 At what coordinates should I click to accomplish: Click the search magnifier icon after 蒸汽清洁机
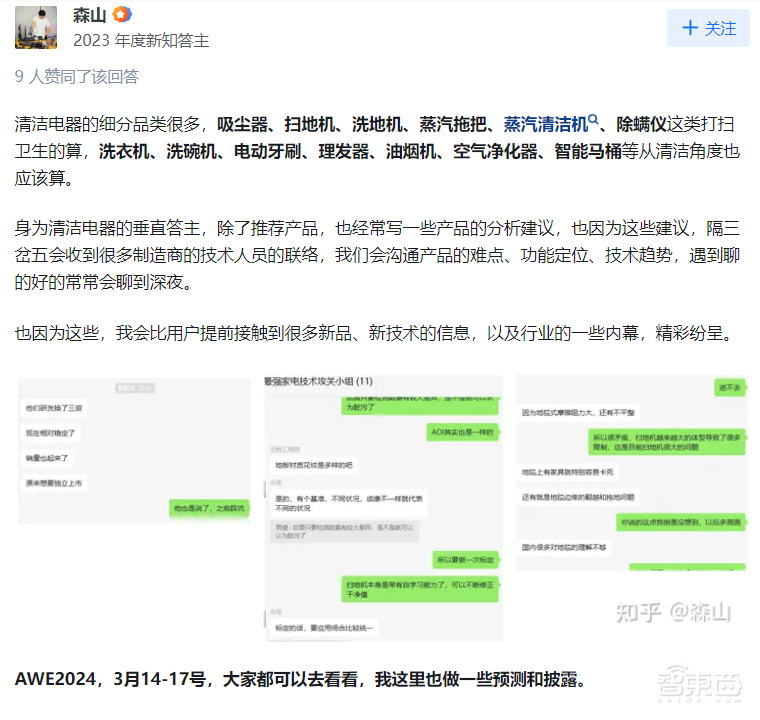pyautogui.click(x=593, y=120)
